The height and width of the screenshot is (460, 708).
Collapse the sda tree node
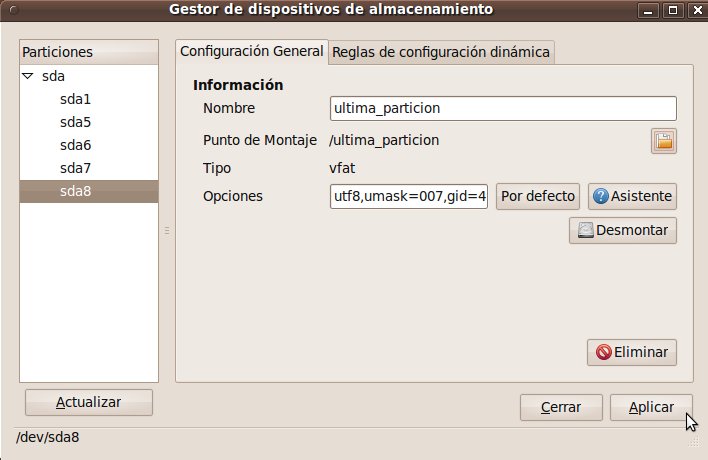(x=28, y=76)
